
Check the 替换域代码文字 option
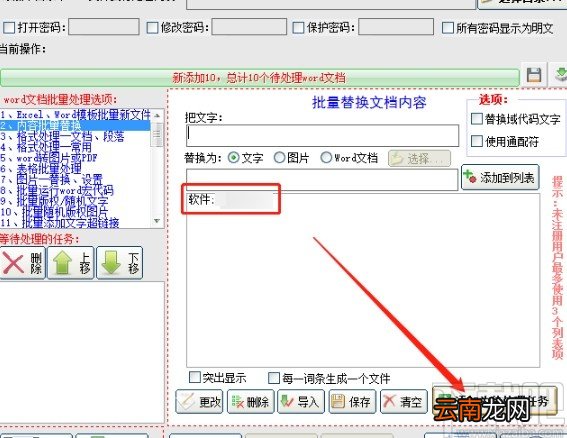click(477, 119)
